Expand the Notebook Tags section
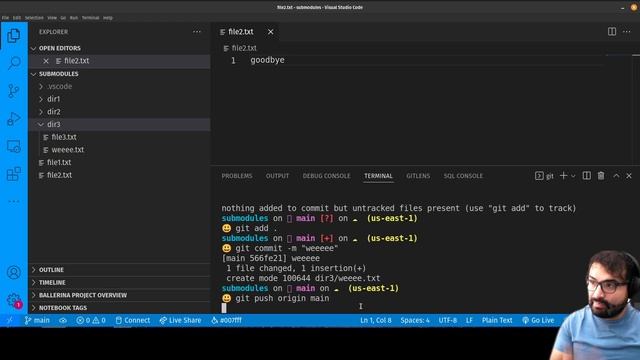 pos(119,308)
